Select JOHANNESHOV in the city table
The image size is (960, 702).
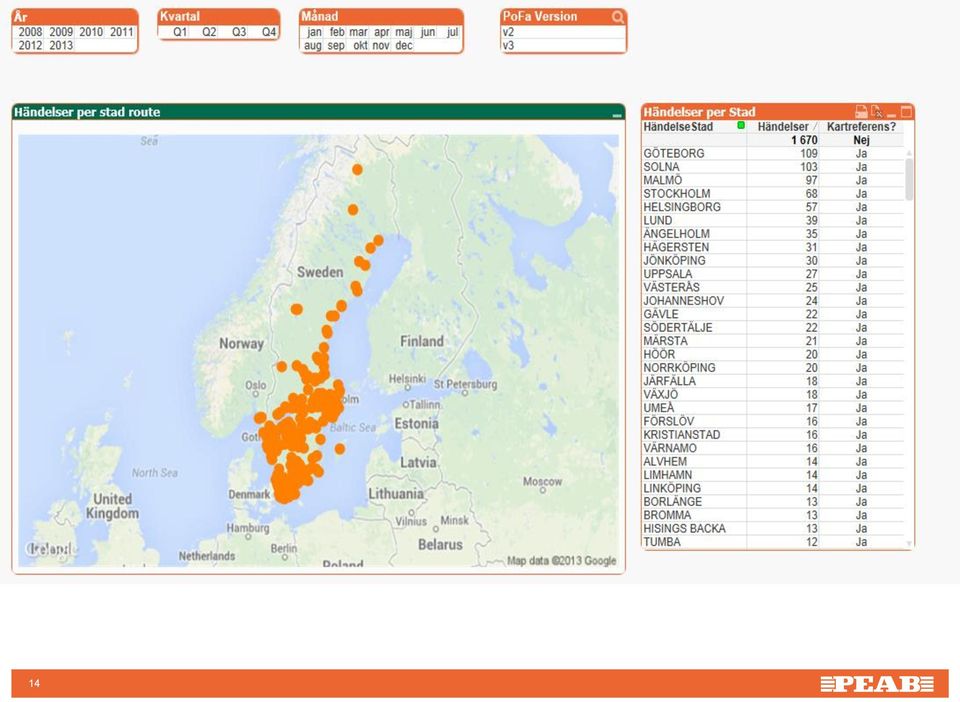tap(683, 301)
